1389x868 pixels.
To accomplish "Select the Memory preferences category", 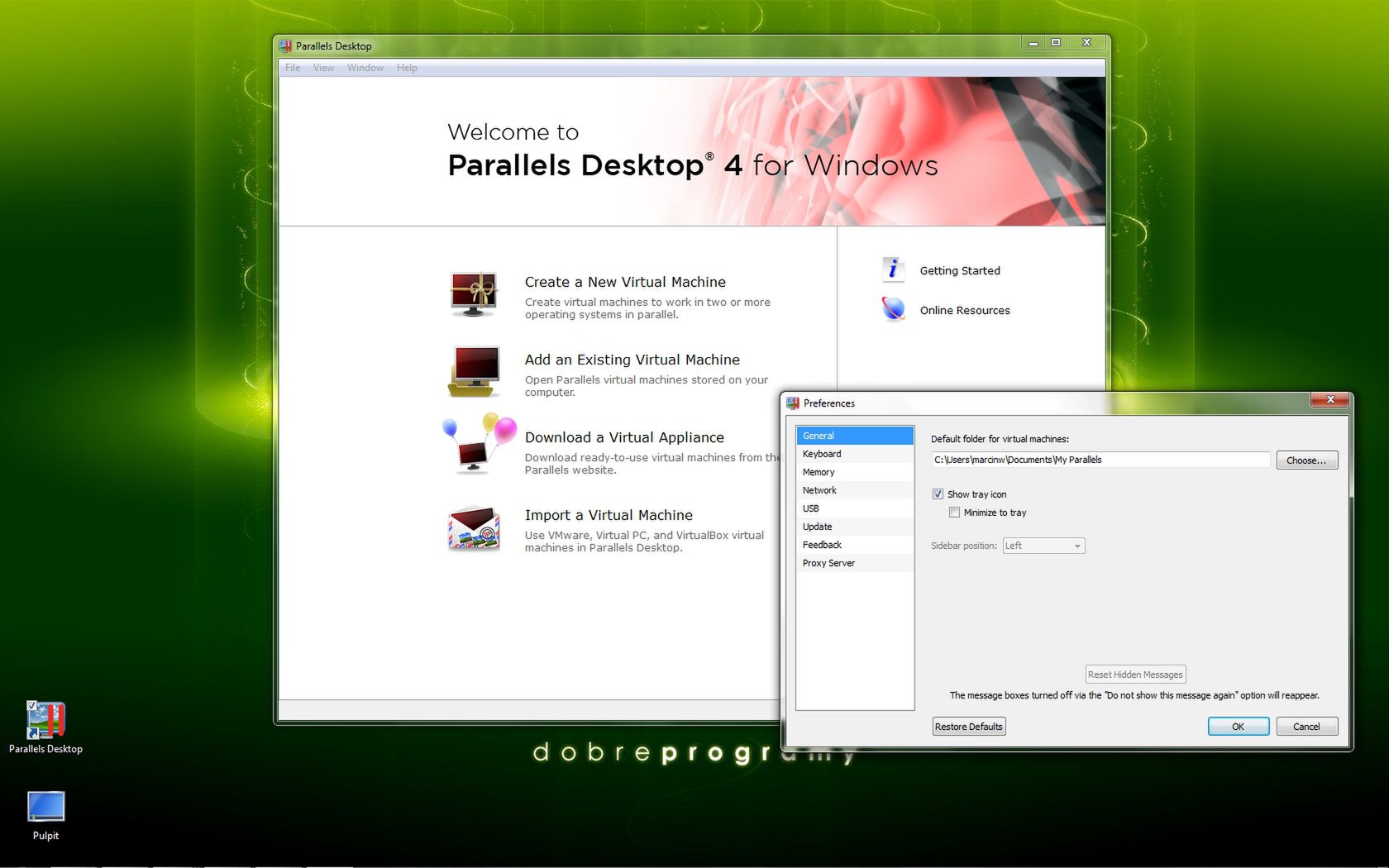I will (x=855, y=472).
